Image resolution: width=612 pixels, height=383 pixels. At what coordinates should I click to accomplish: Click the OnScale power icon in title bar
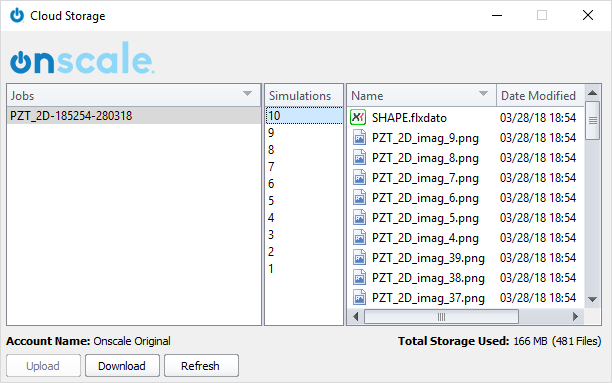tap(17, 16)
